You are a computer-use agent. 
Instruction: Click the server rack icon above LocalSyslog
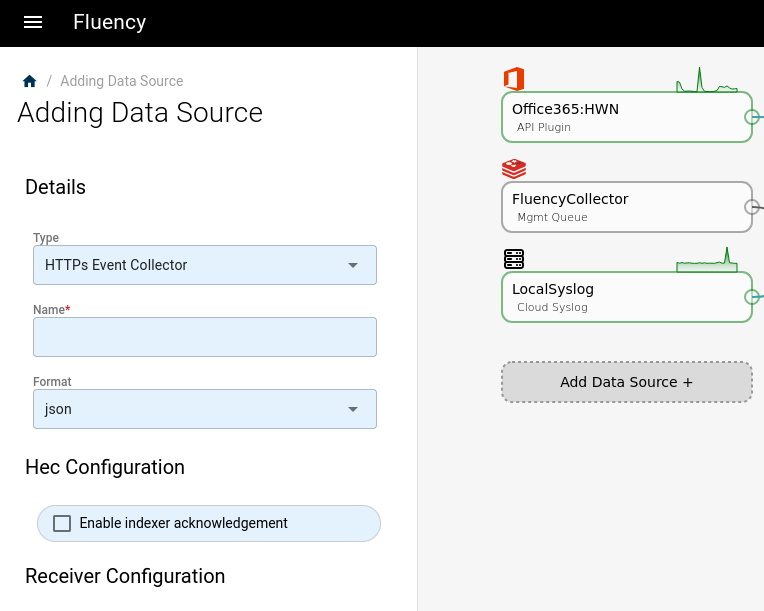click(x=514, y=259)
